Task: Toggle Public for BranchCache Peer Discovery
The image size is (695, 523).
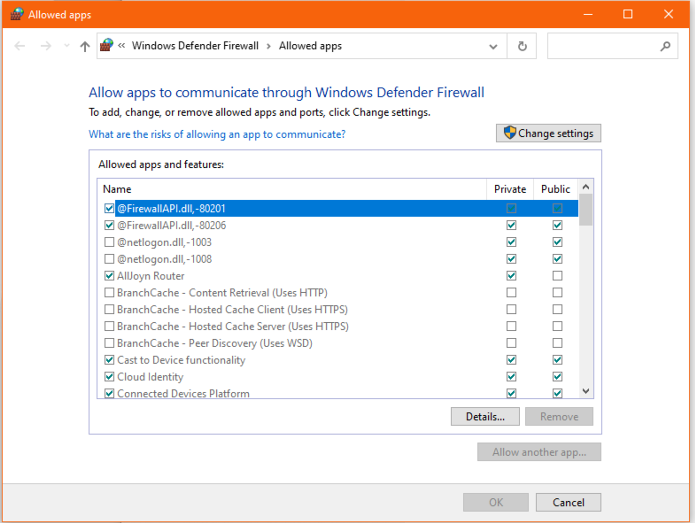Action: click(557, 343)
